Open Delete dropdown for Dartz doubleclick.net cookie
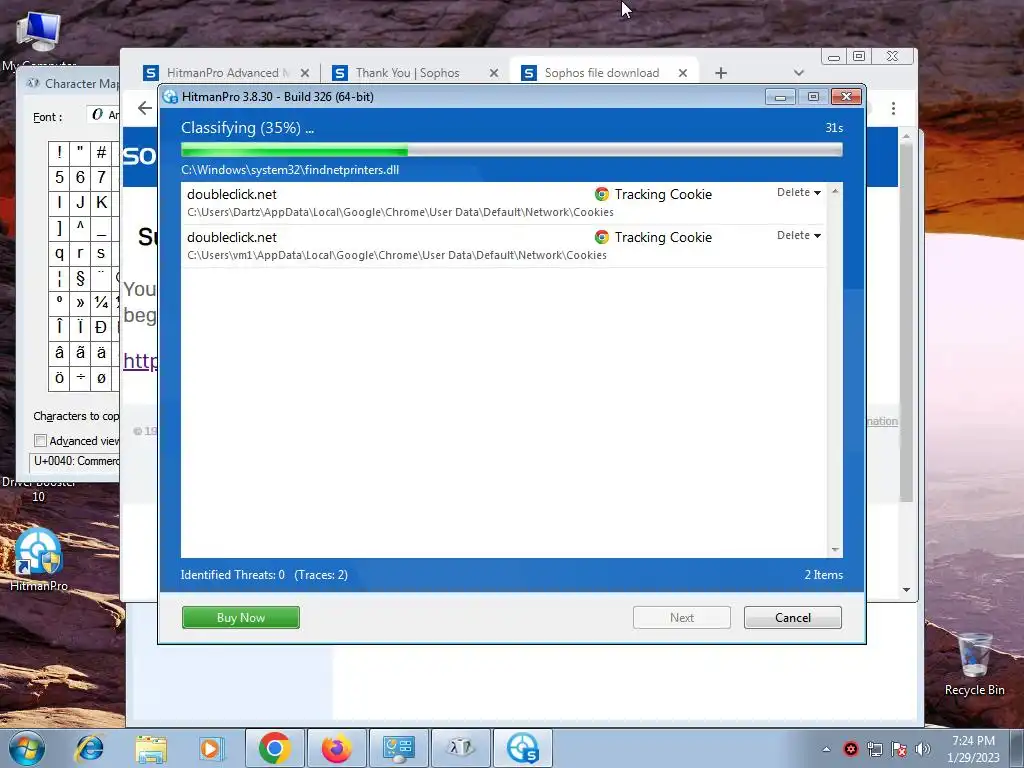The height and width of the screenshot is (768, 1024). point(798,192)
